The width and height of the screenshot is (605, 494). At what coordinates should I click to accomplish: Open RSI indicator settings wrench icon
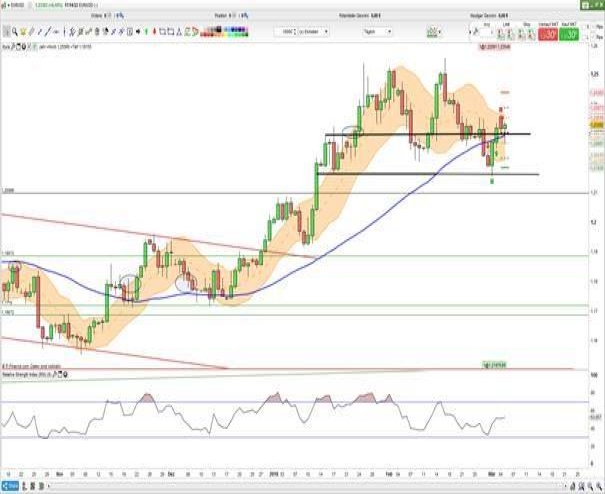tap(54, 374)
